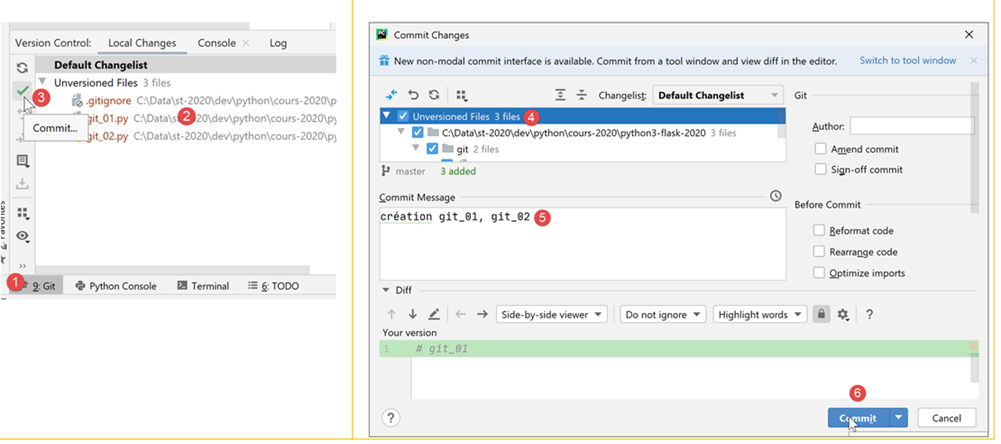Viewport: 1001px width, 444px height.
Task: Click the Refresh icon in Version Control sidebar
Action: [x=22, y=67]
